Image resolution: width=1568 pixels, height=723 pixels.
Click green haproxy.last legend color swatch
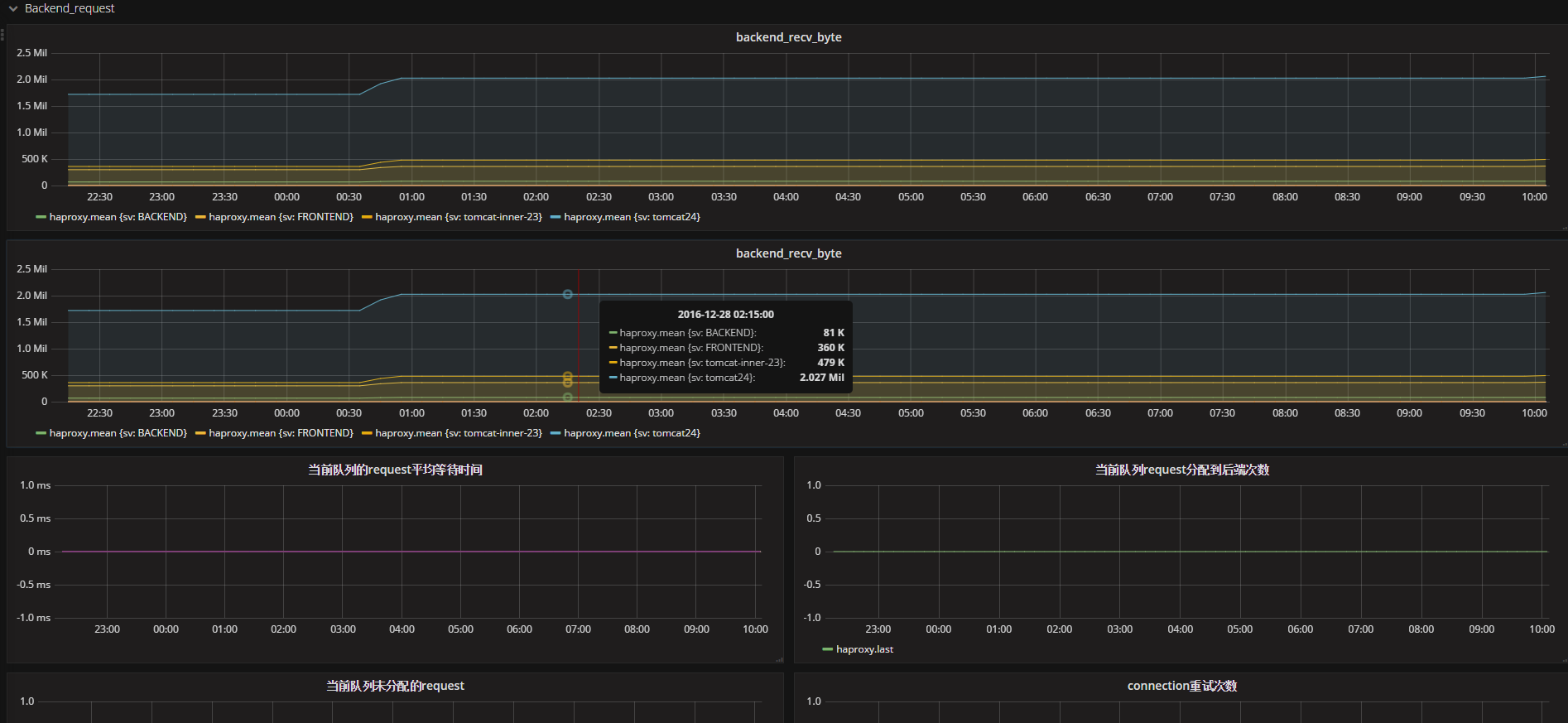tap(827, 649)
